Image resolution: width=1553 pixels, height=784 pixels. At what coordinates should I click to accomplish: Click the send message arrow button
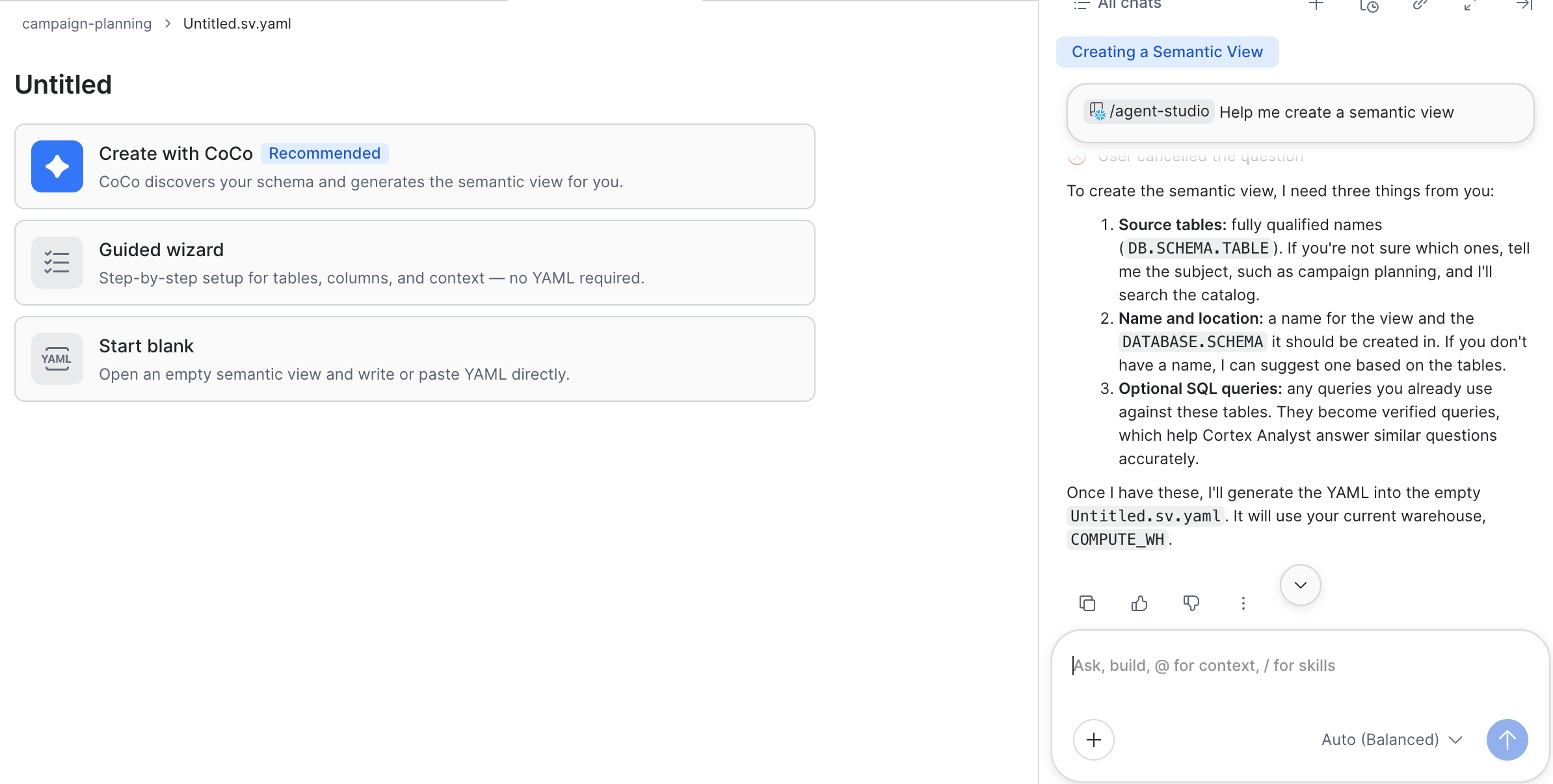point(1507,740)
